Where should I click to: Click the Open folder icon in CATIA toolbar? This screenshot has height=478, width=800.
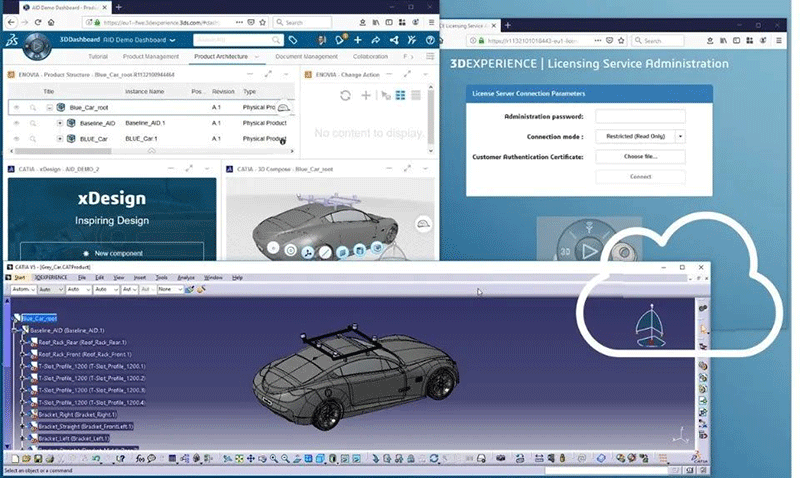[26, 459]
